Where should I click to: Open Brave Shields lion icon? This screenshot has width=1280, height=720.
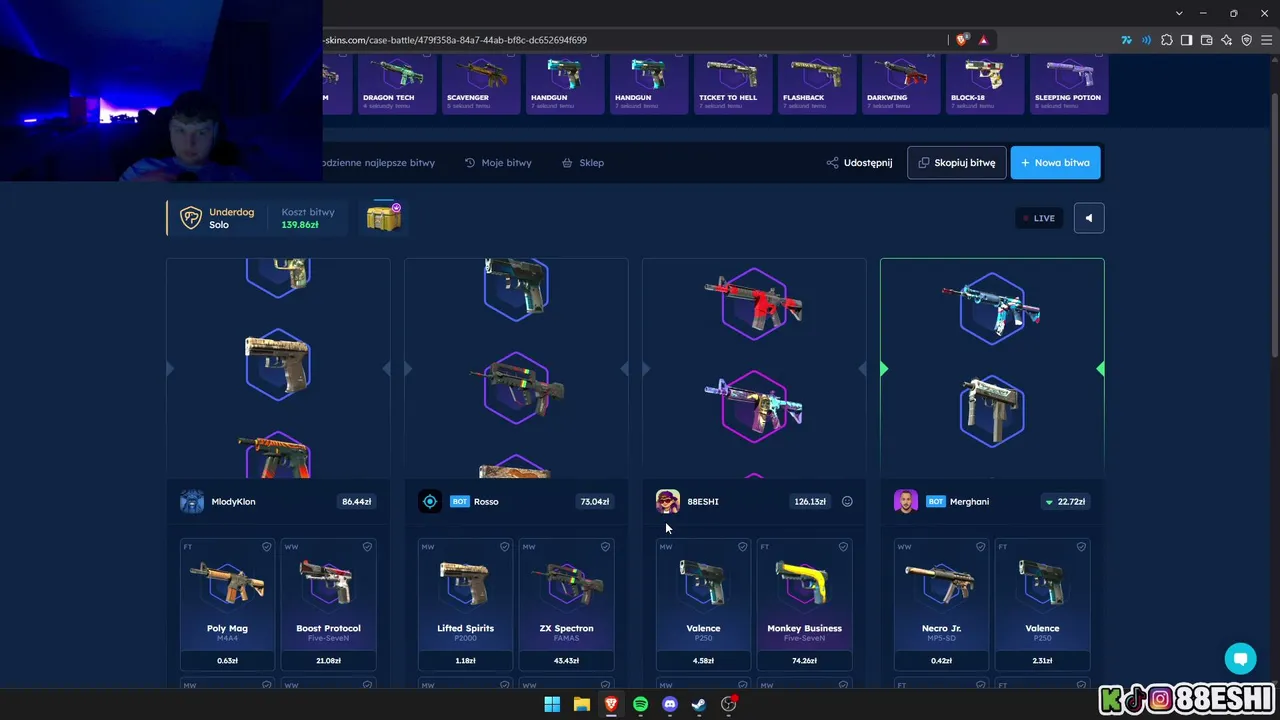962,40
